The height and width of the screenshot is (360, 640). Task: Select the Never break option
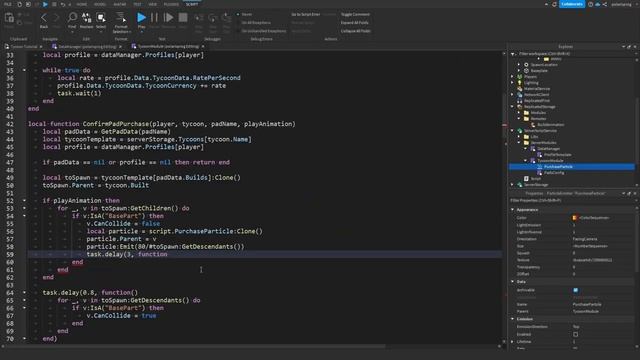(x=244, y=14)
